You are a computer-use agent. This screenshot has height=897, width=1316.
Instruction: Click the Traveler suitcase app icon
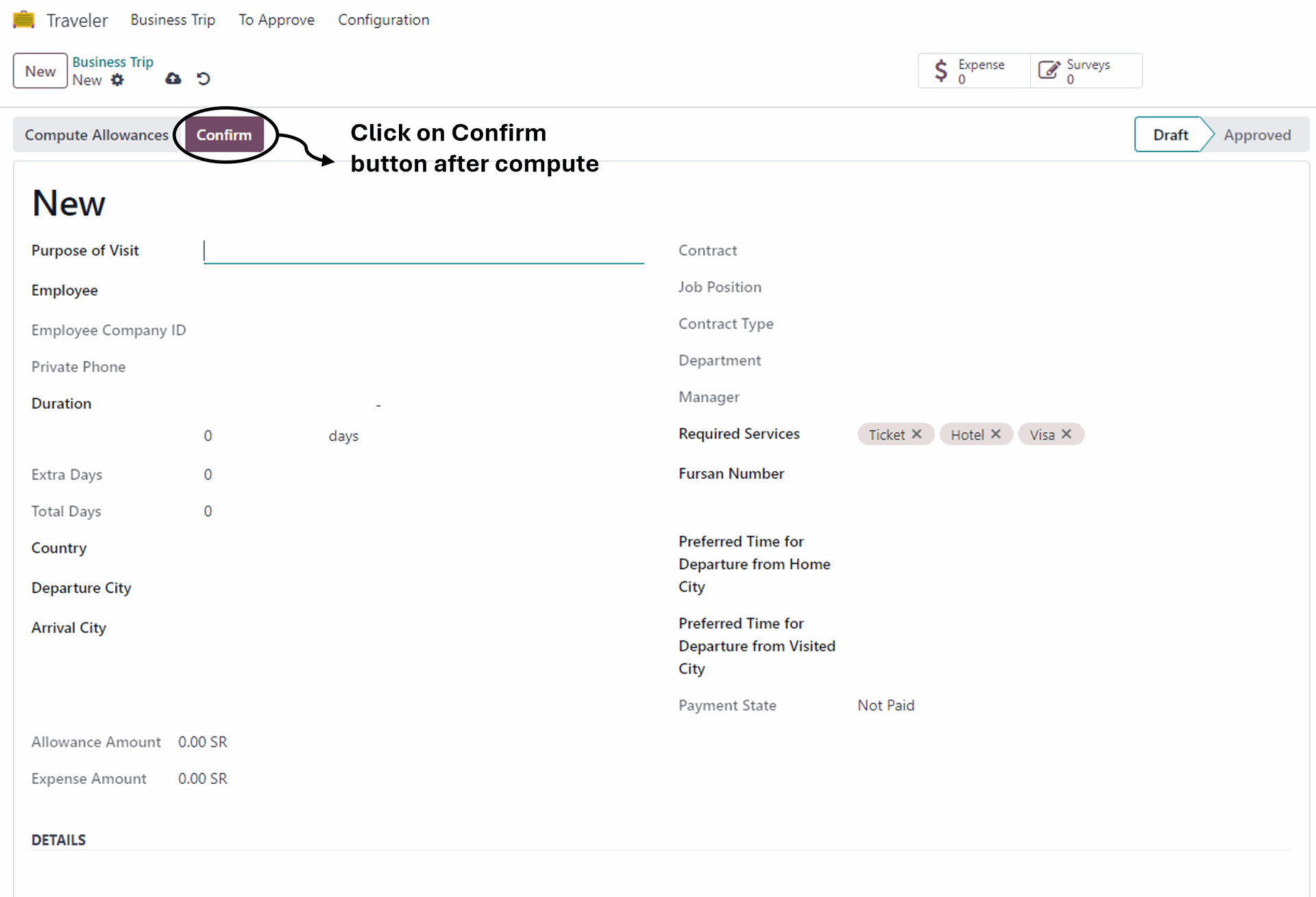tap(23, 20)
